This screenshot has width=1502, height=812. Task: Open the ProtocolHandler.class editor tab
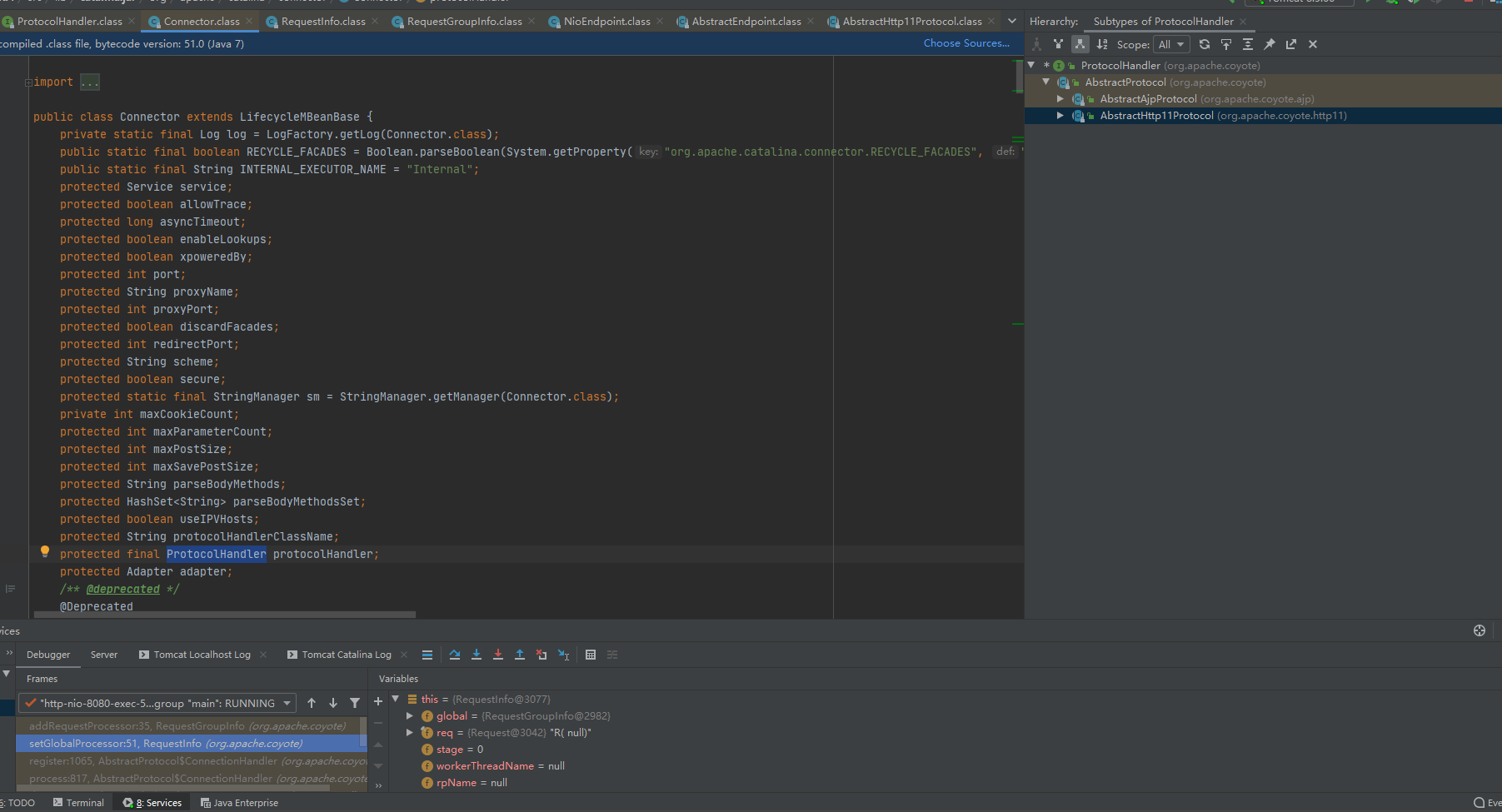(x=69, y=22)
